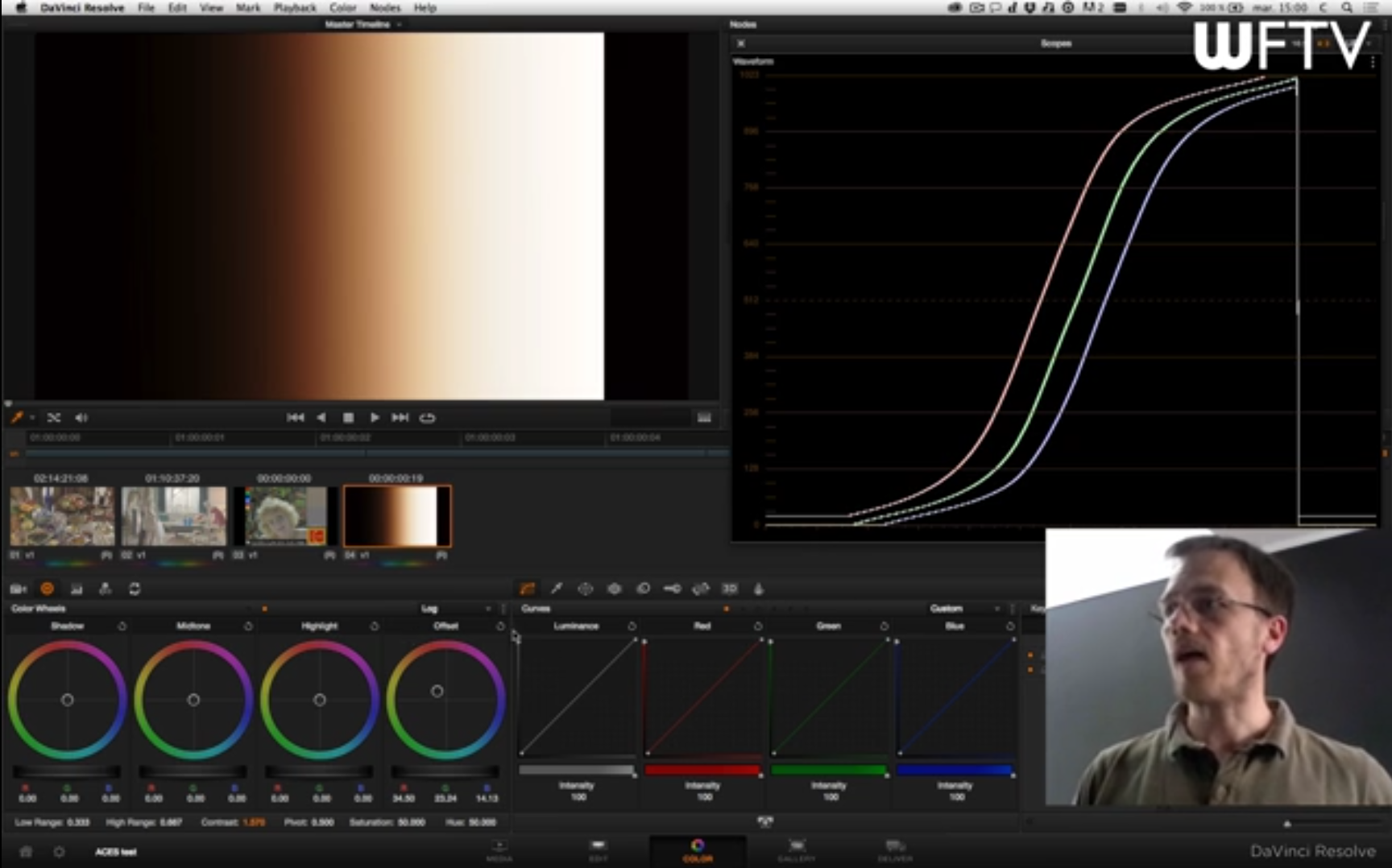Image resolution: width=1392 pixels, height=868 pixels.
Task: Adjust the Red curve intensity slider
Action: tap(702, 771)
